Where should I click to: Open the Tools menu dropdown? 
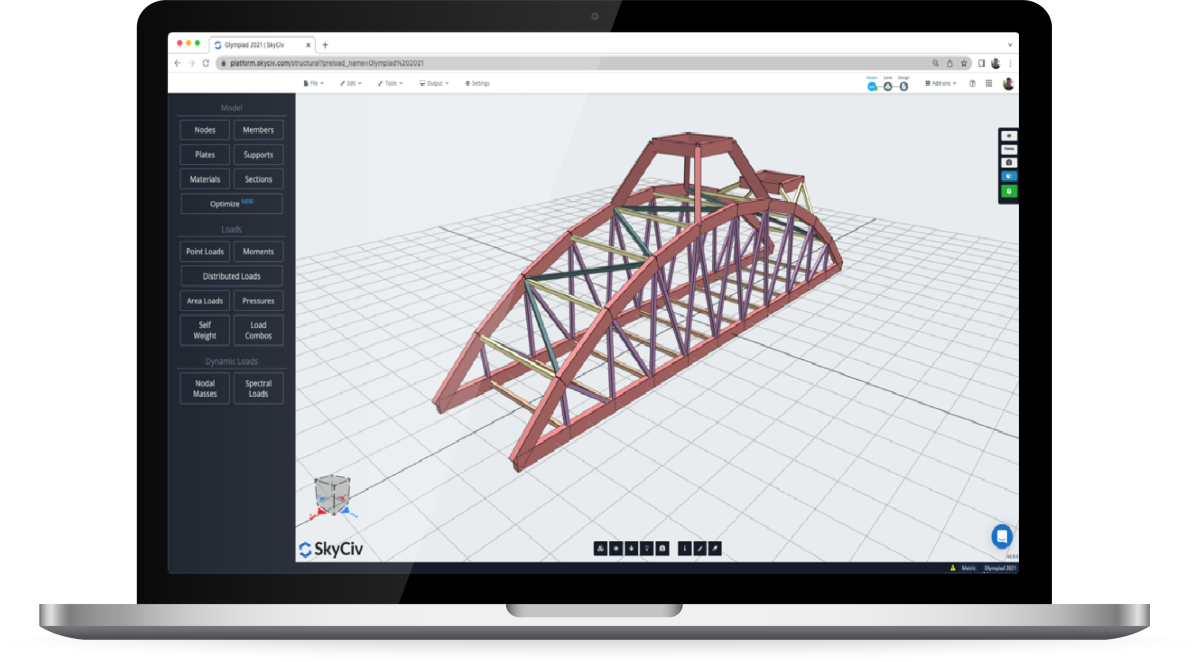coord(390,84)
